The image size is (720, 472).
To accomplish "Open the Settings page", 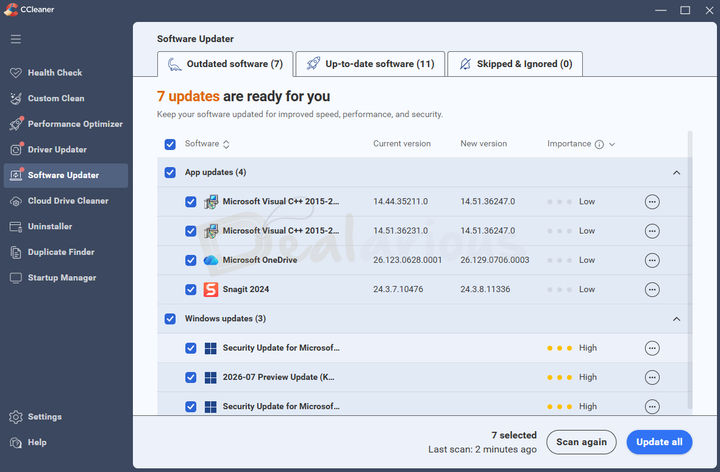I will 66,417.
